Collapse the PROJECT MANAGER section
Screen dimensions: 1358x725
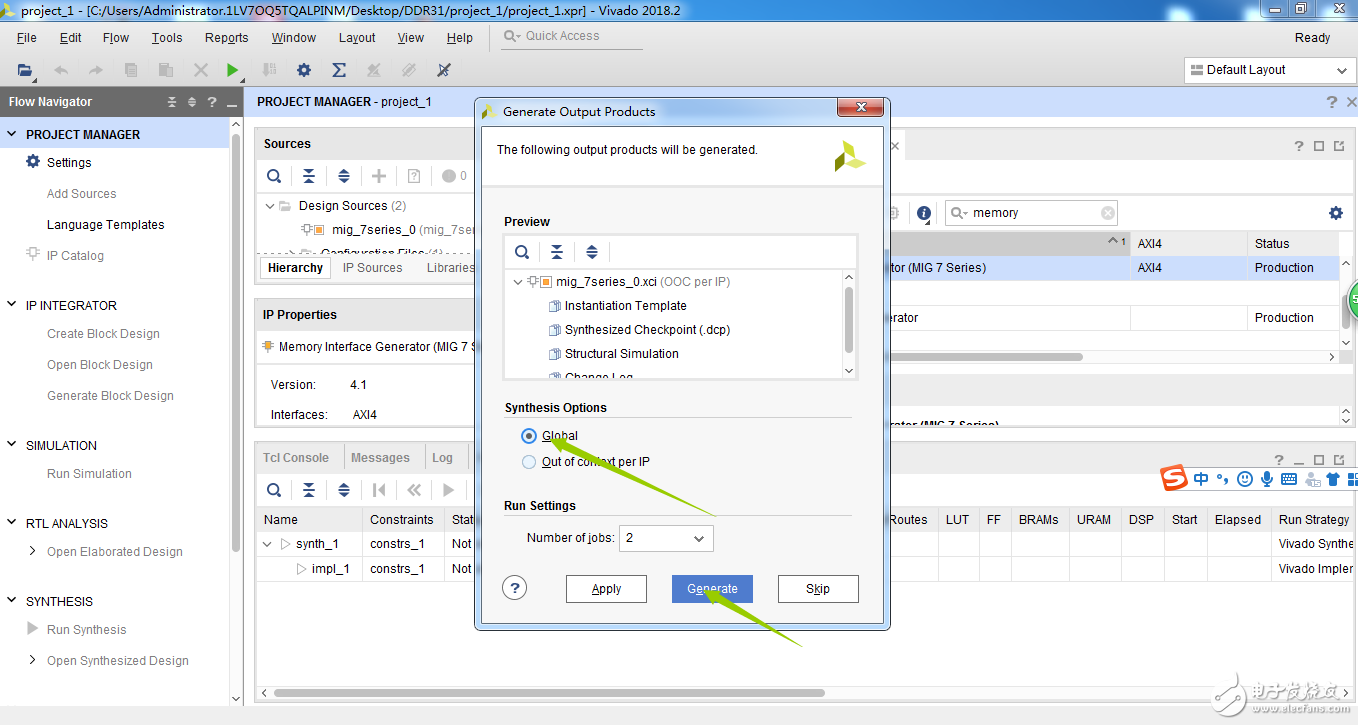[x=12, y=134]
